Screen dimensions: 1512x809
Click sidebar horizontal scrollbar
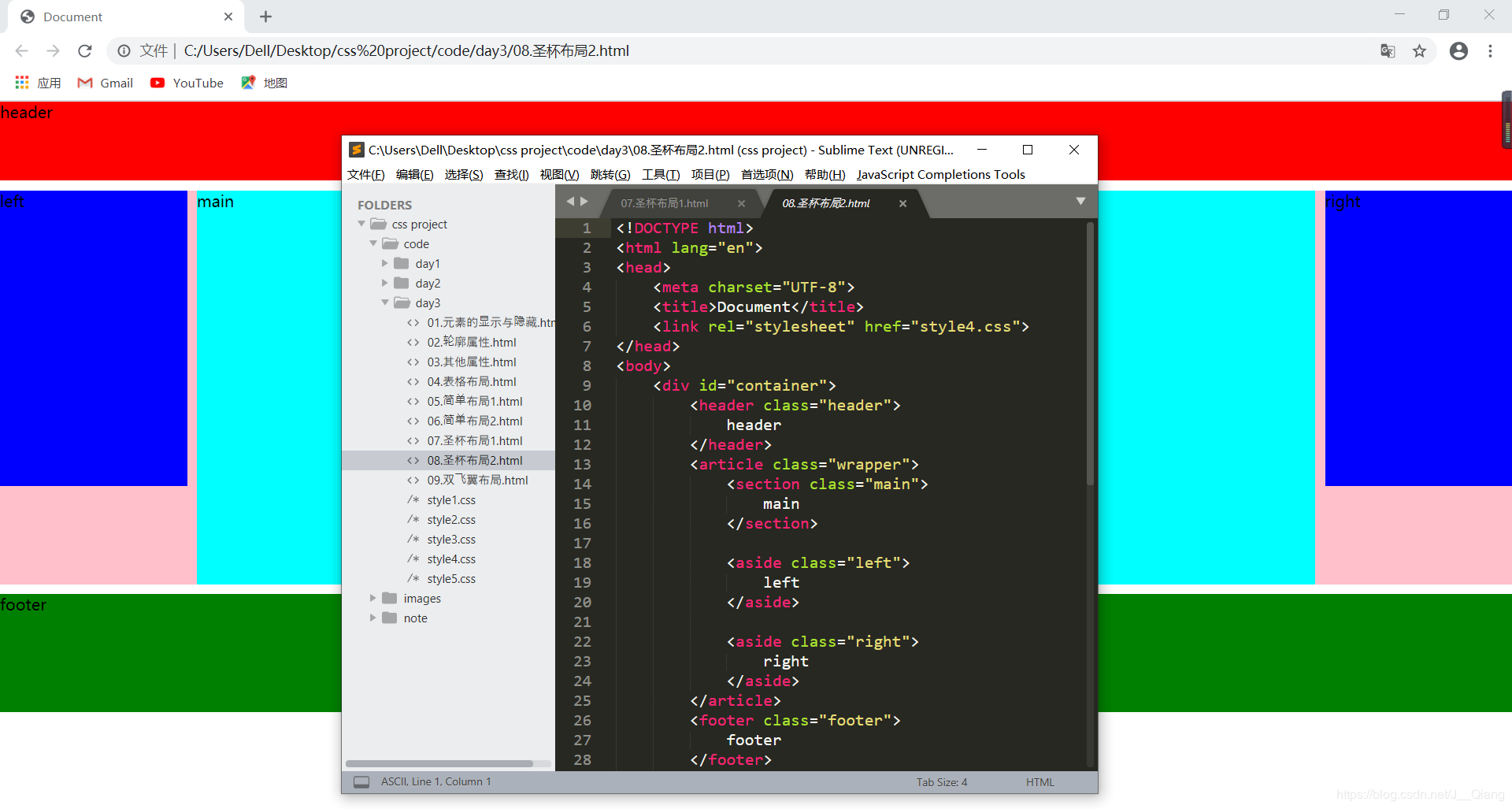pos(439,763)
